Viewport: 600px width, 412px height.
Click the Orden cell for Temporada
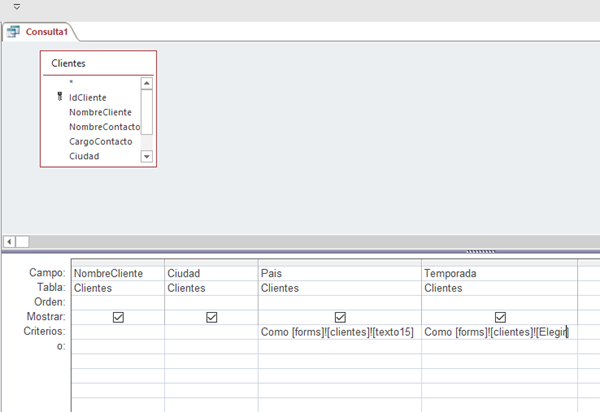click(x=499, y=303)
